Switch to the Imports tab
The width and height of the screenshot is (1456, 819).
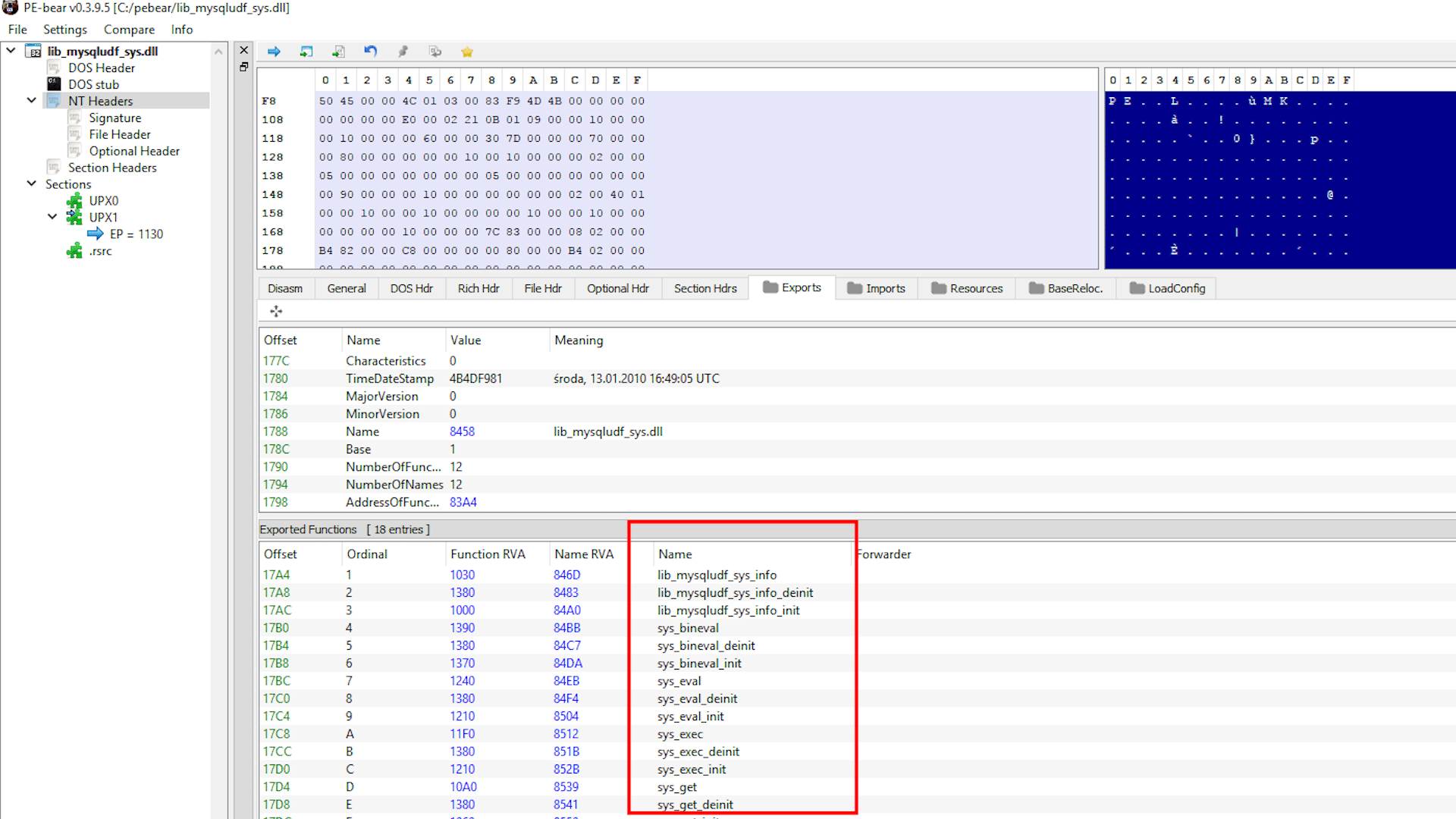point(877,288)
